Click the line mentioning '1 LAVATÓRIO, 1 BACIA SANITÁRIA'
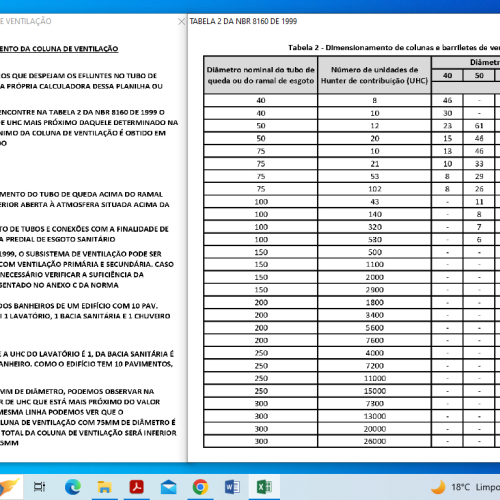500x500 pixels. (x=85, y=316)
